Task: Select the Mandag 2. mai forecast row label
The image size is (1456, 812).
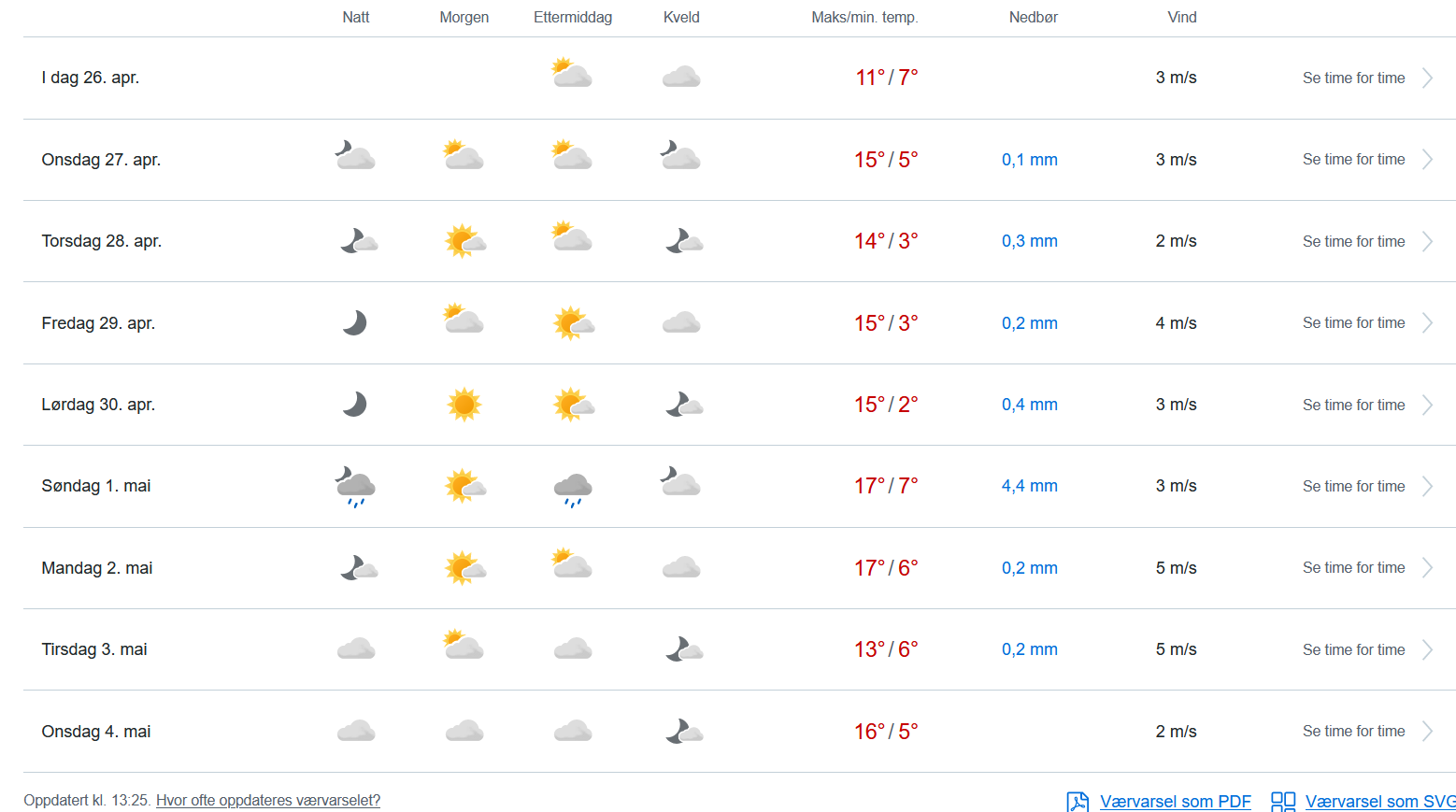Action: click(97, 568)
